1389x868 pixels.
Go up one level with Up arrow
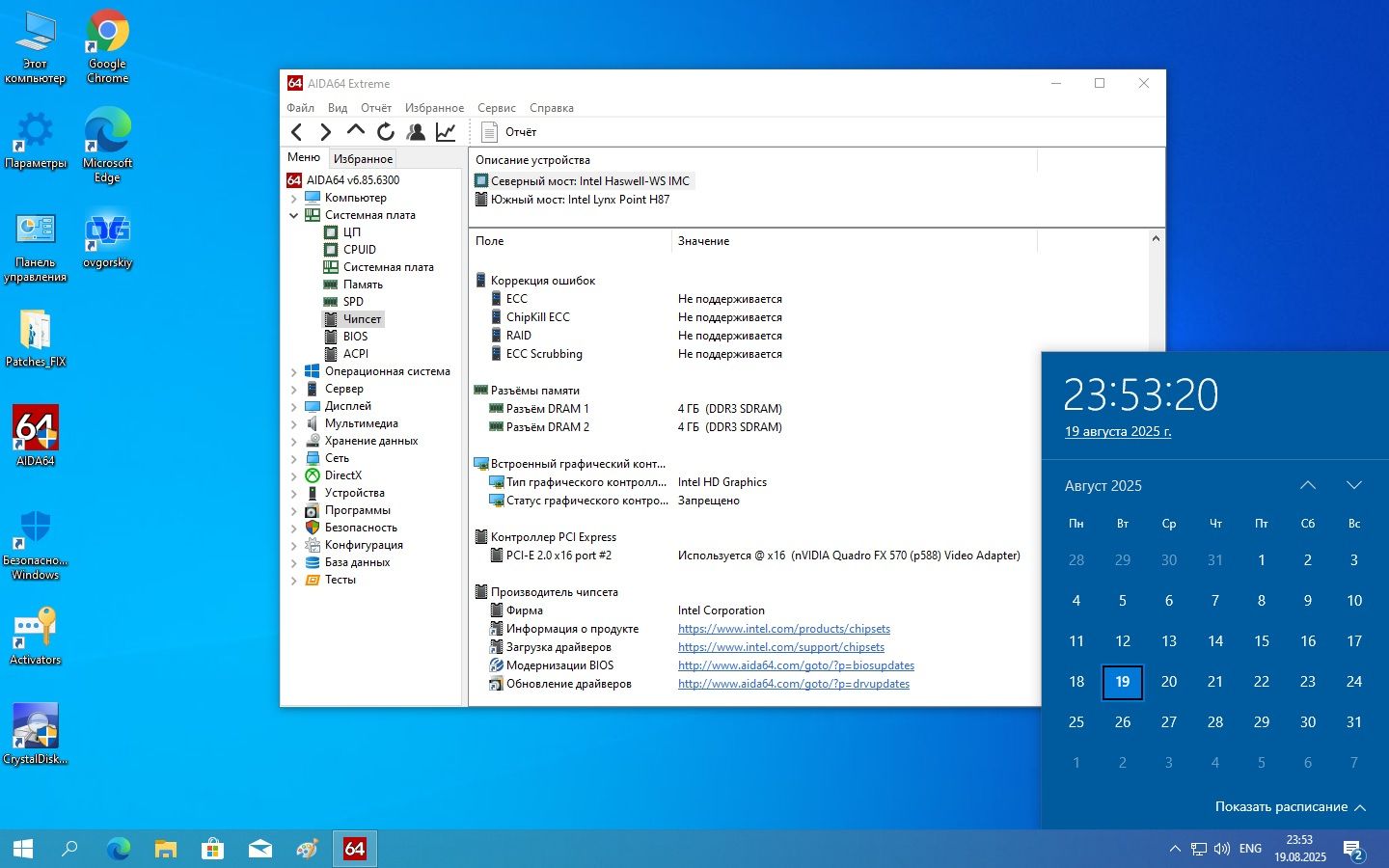click(x=356, y=130)
